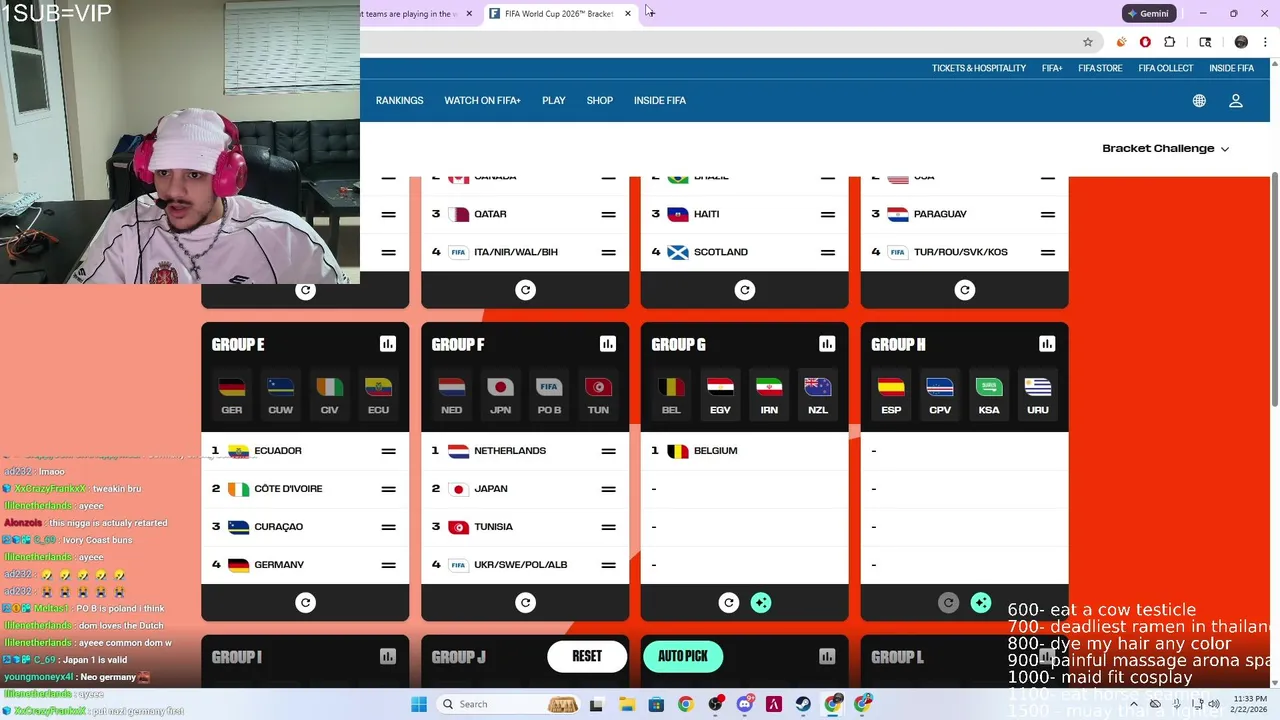Auto-pick Group G using sparkle icon
The width and height of the screenshot is (1280, 720).
tap(761, 602)
